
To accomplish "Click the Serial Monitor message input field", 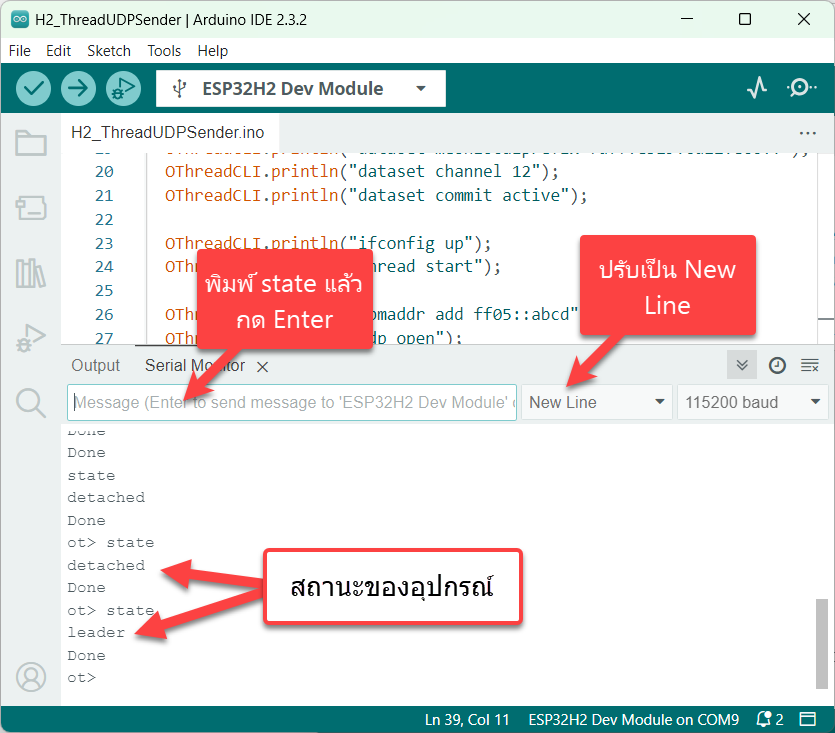I will (292, 402).
